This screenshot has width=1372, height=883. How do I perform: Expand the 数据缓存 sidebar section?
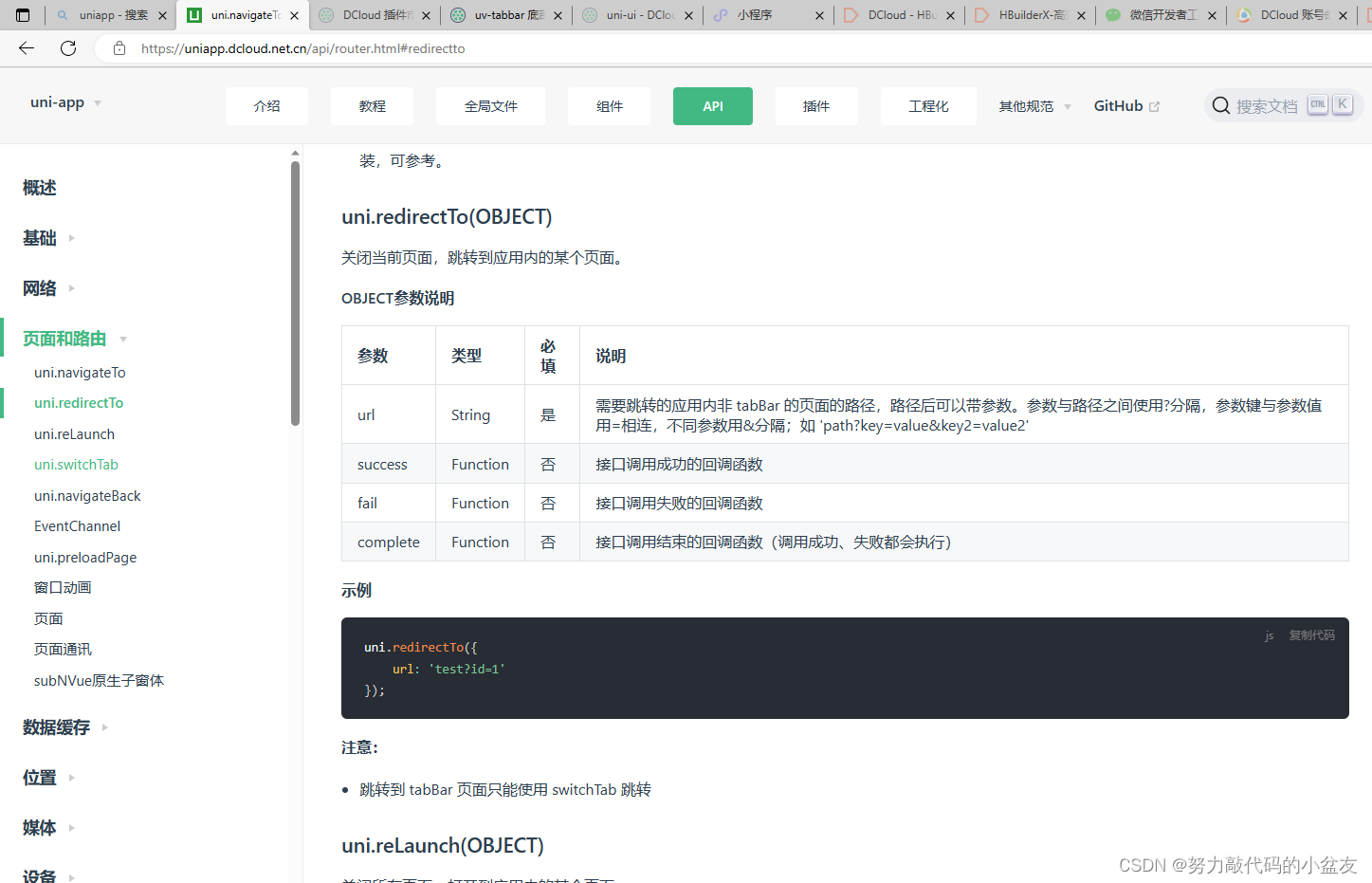[x=104, y=727]
